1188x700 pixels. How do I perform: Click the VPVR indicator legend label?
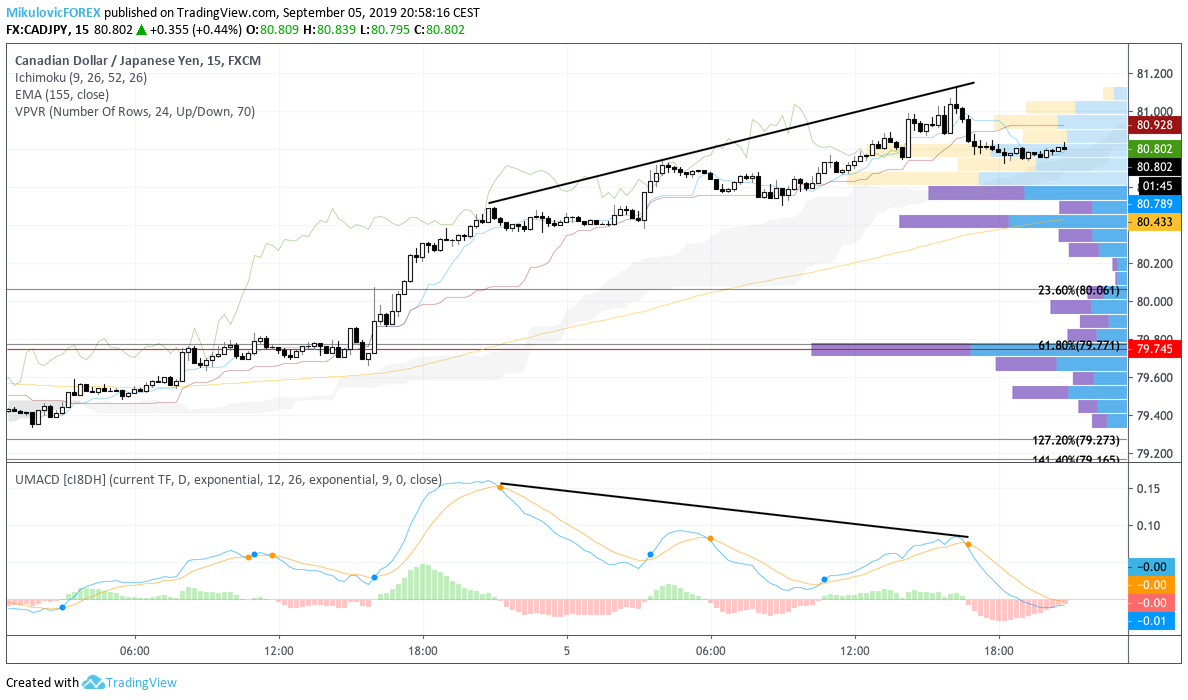[x=135, y=111]
